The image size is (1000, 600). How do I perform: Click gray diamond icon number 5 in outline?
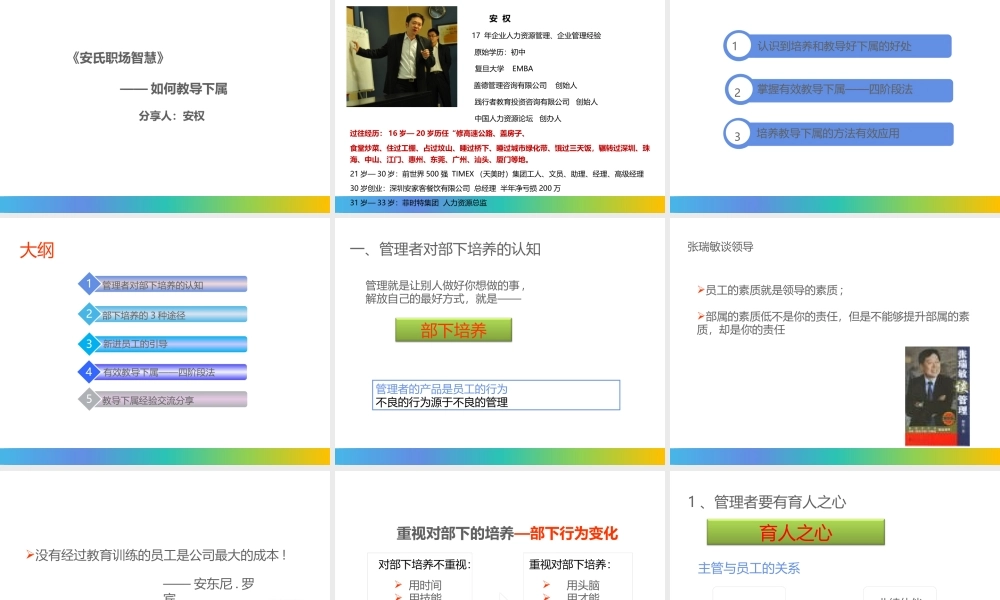[89, 399]
